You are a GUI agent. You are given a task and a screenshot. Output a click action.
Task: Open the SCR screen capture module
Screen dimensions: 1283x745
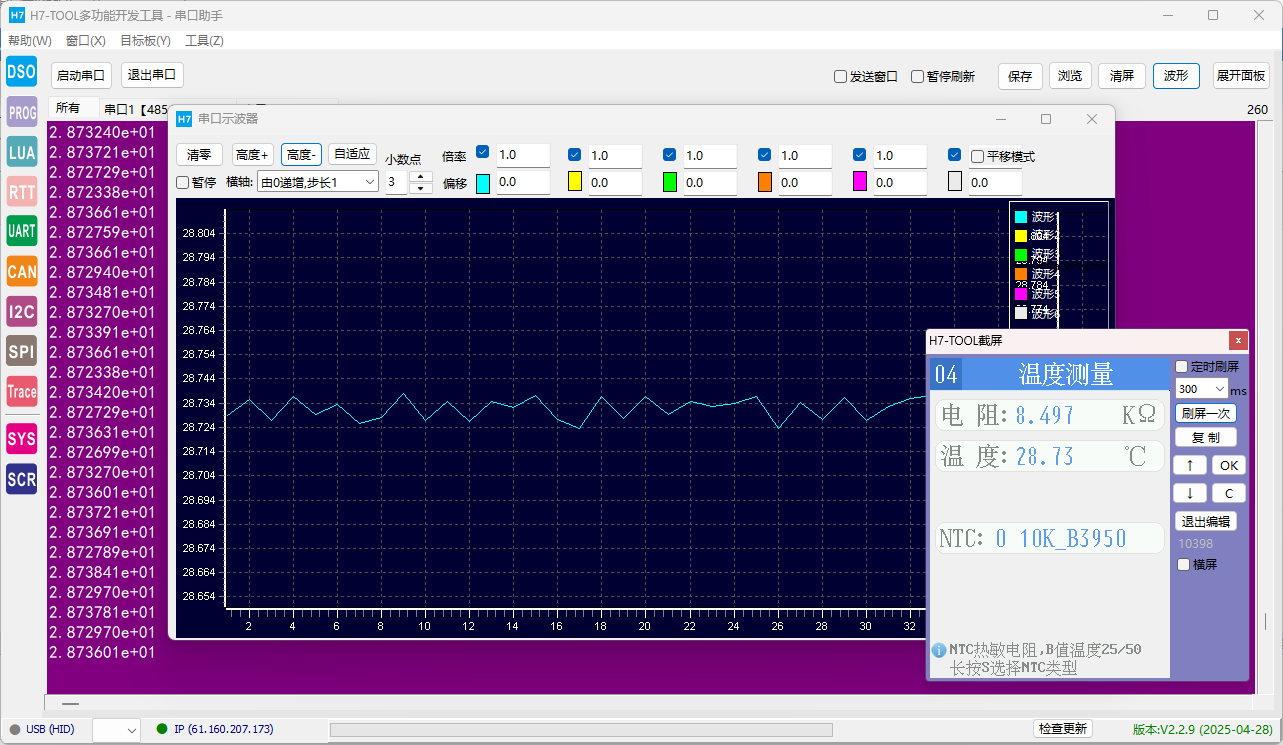(21, 478)
